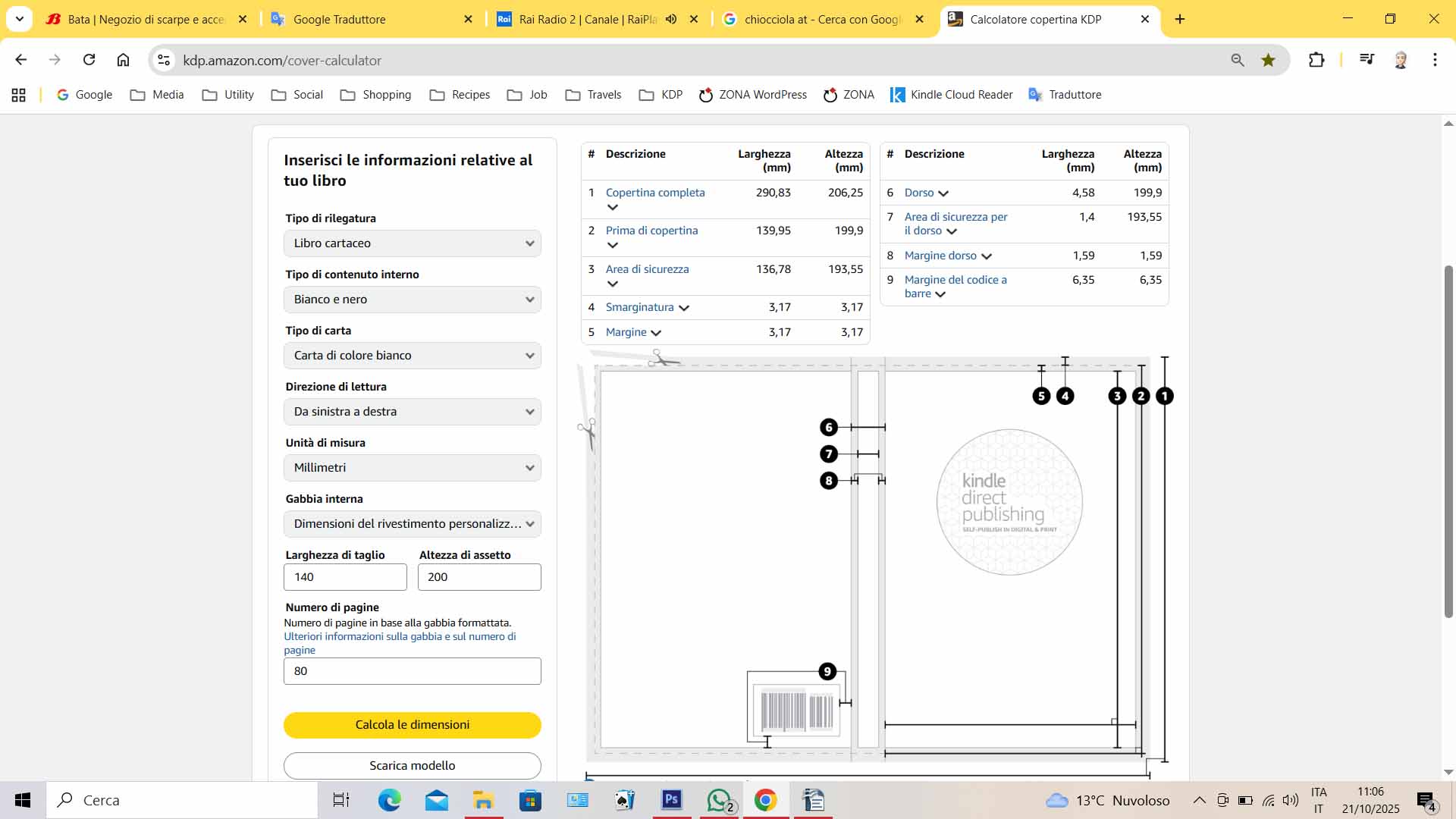This screenshot has width=1456, height=819.
Task: Bookmark page with the star icon
Action: [1268, 60]
